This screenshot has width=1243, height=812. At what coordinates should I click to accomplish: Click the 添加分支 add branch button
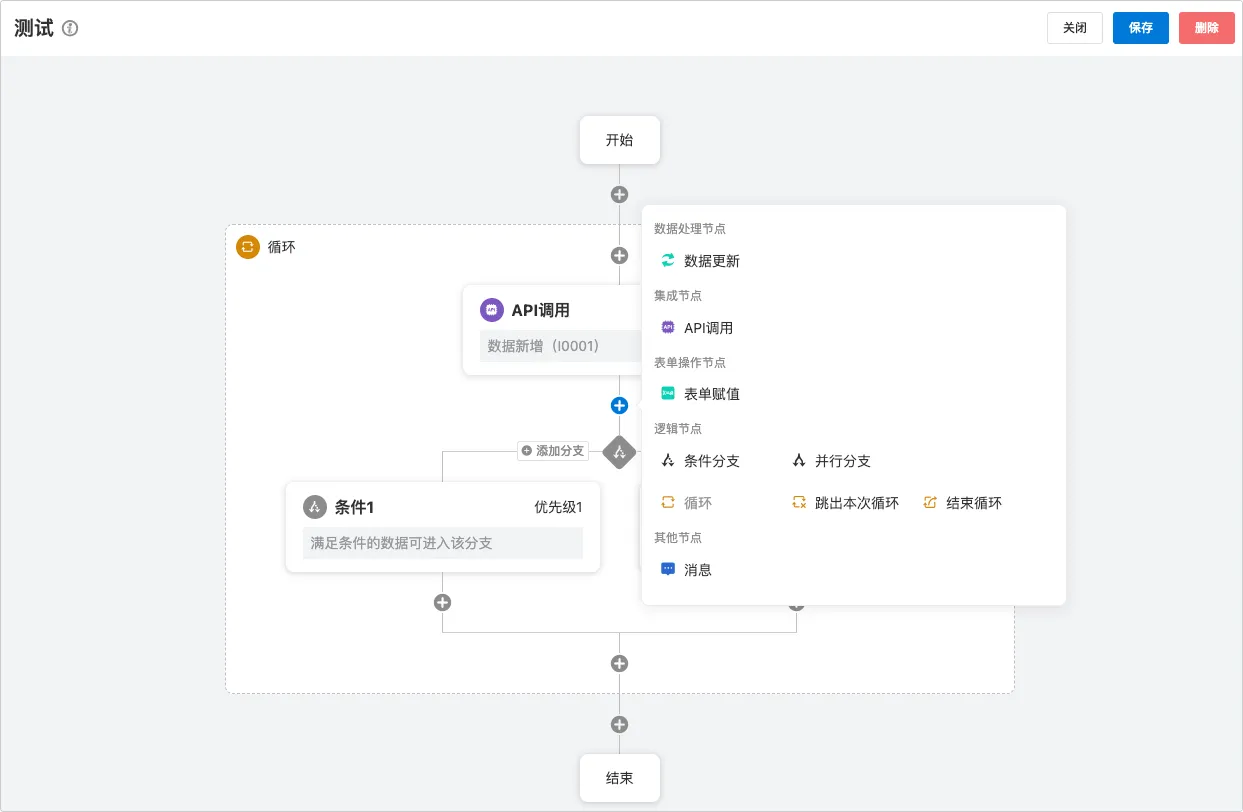pos(552,451)
